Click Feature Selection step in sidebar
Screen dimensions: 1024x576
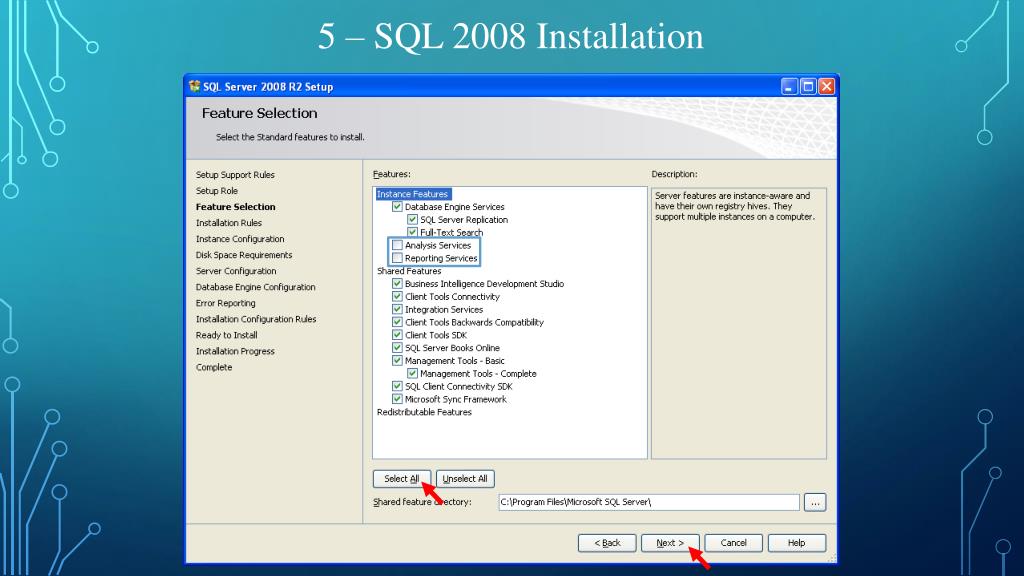(x=236, y=207)
